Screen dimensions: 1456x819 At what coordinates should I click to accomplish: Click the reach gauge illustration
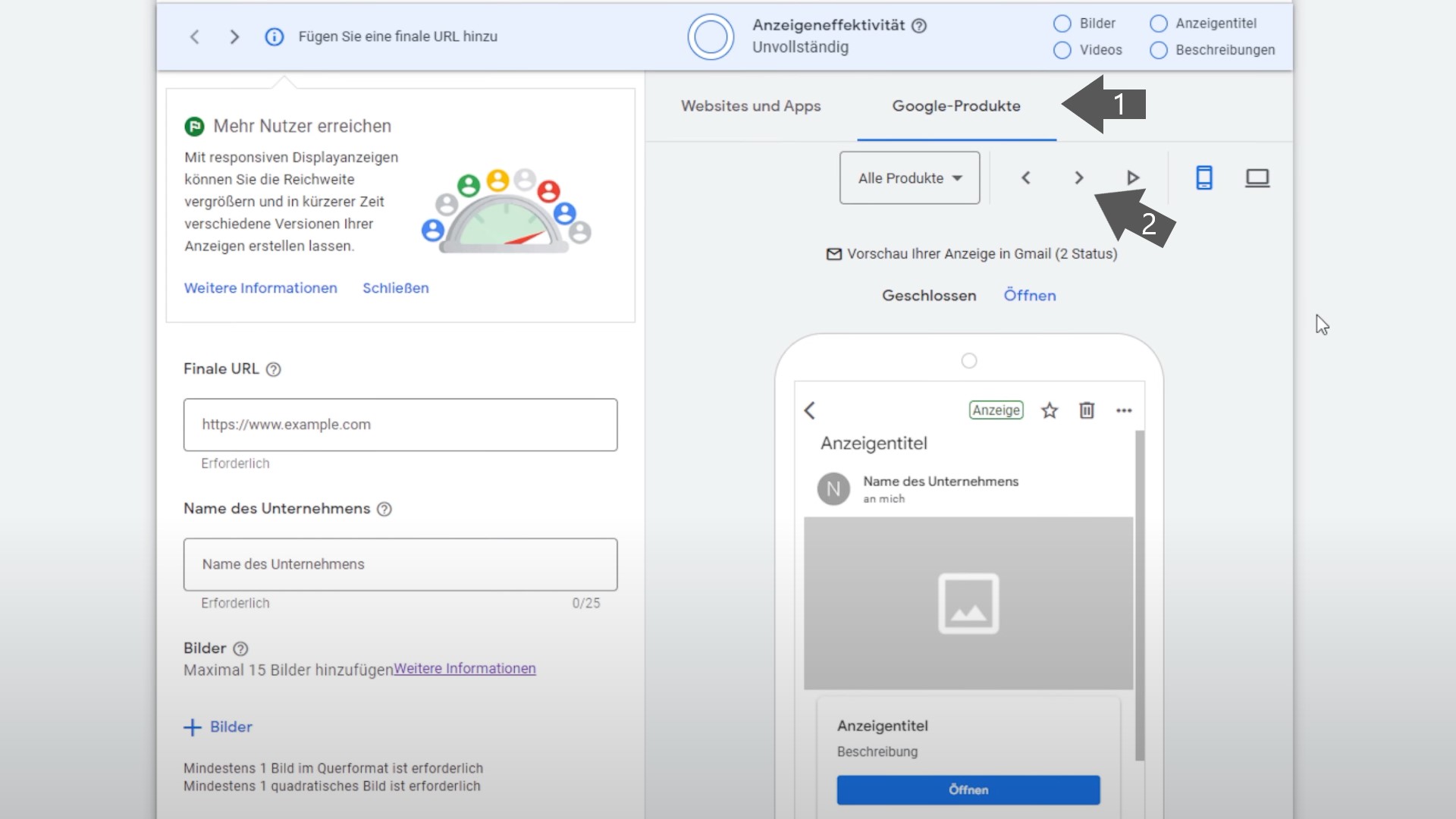point(506,211)
